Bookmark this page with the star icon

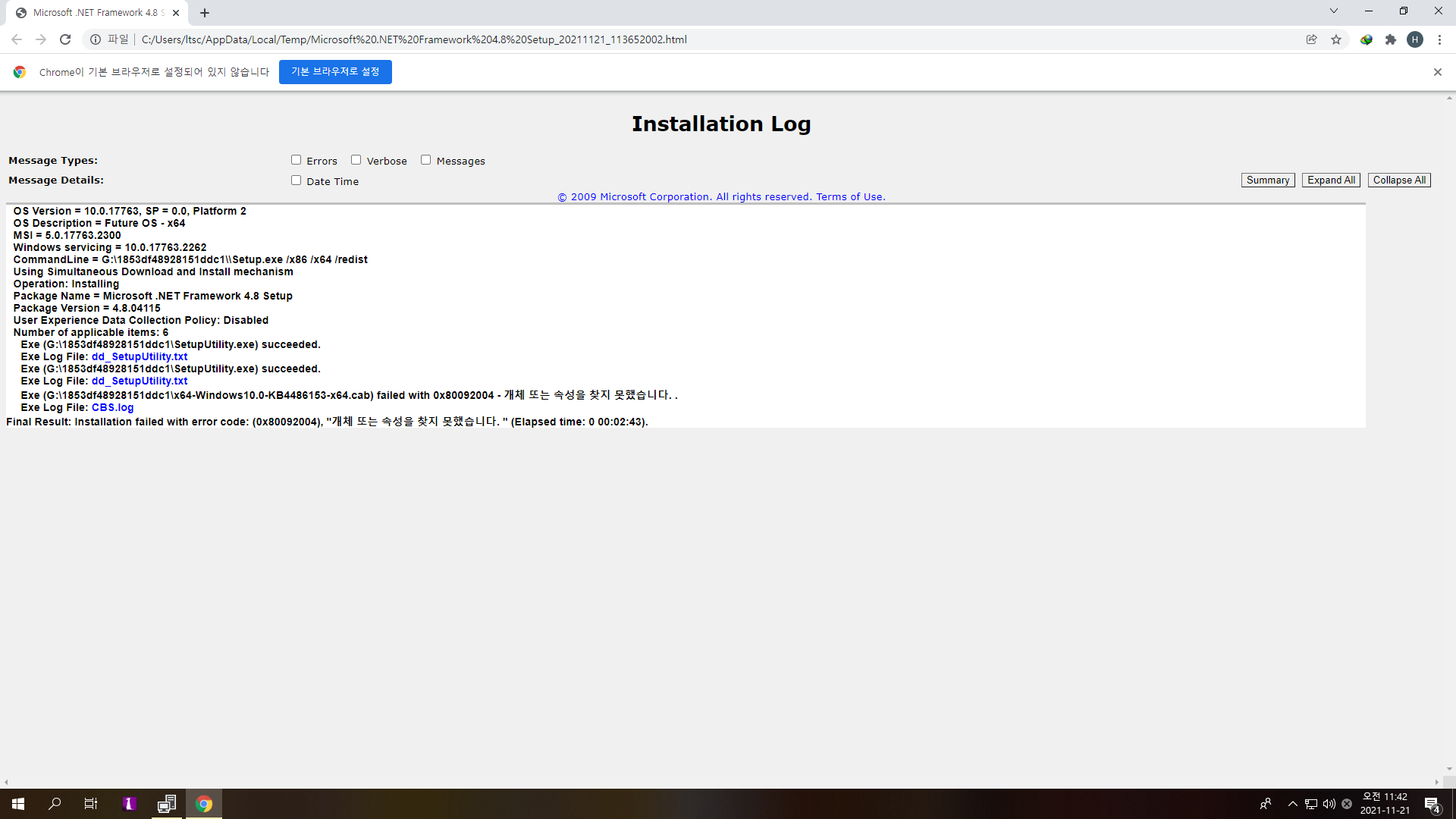[1336, 39]
